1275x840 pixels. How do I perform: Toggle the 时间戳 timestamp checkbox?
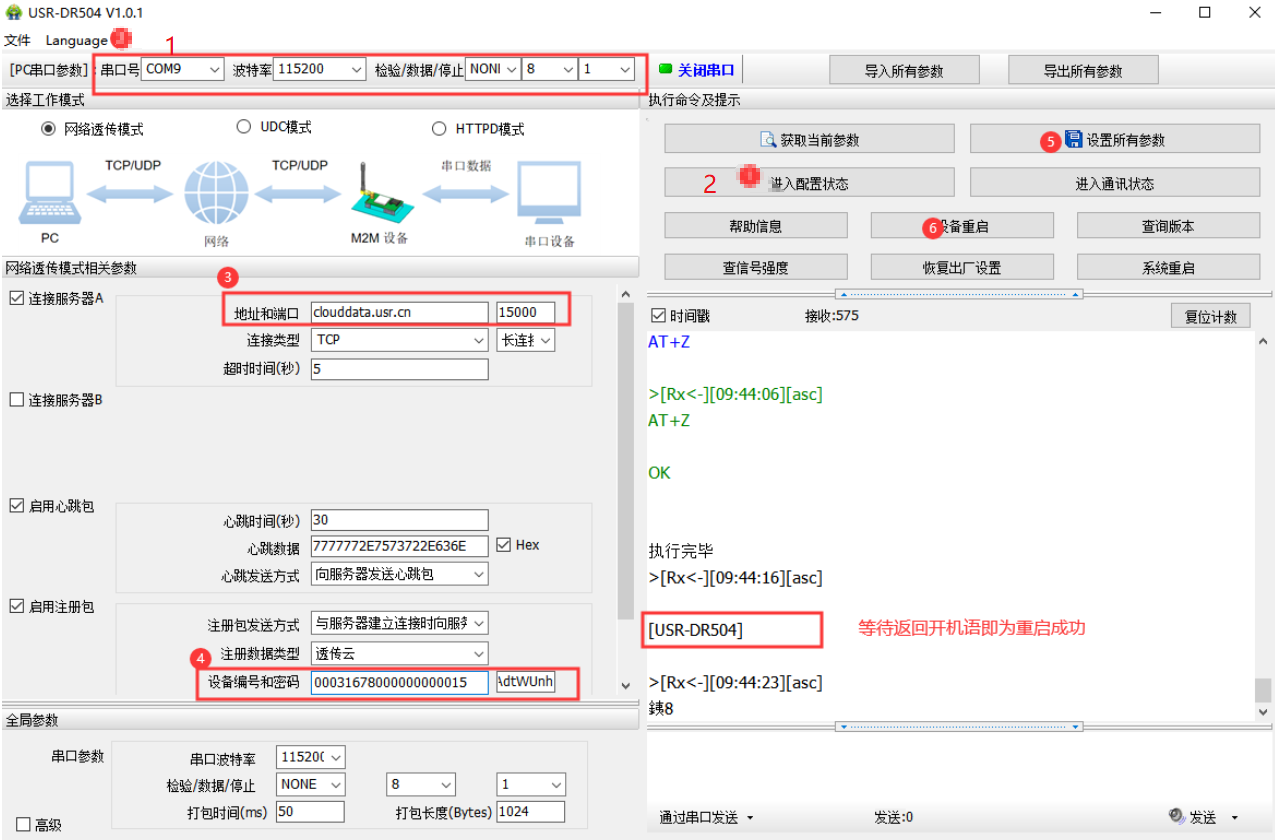(658, 316)
